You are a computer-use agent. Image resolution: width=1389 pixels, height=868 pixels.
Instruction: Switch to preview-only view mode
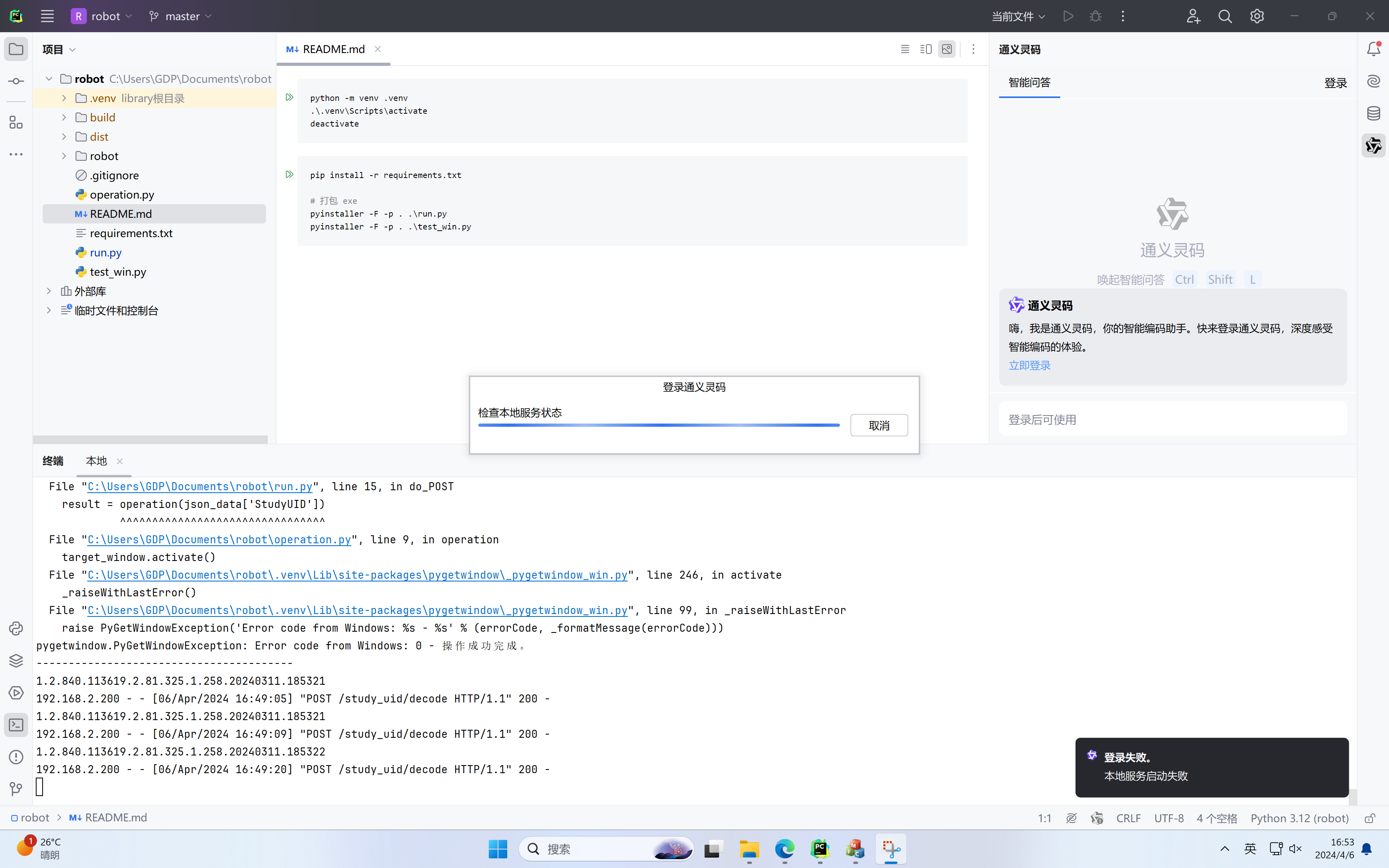(x=947, y=49)
